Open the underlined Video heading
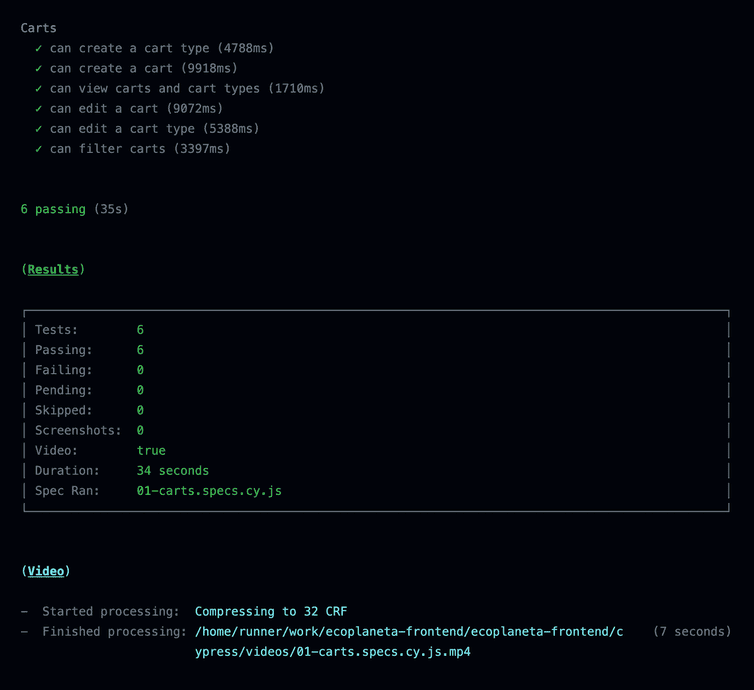Screen dimensions: 754x690 [45, 571]
